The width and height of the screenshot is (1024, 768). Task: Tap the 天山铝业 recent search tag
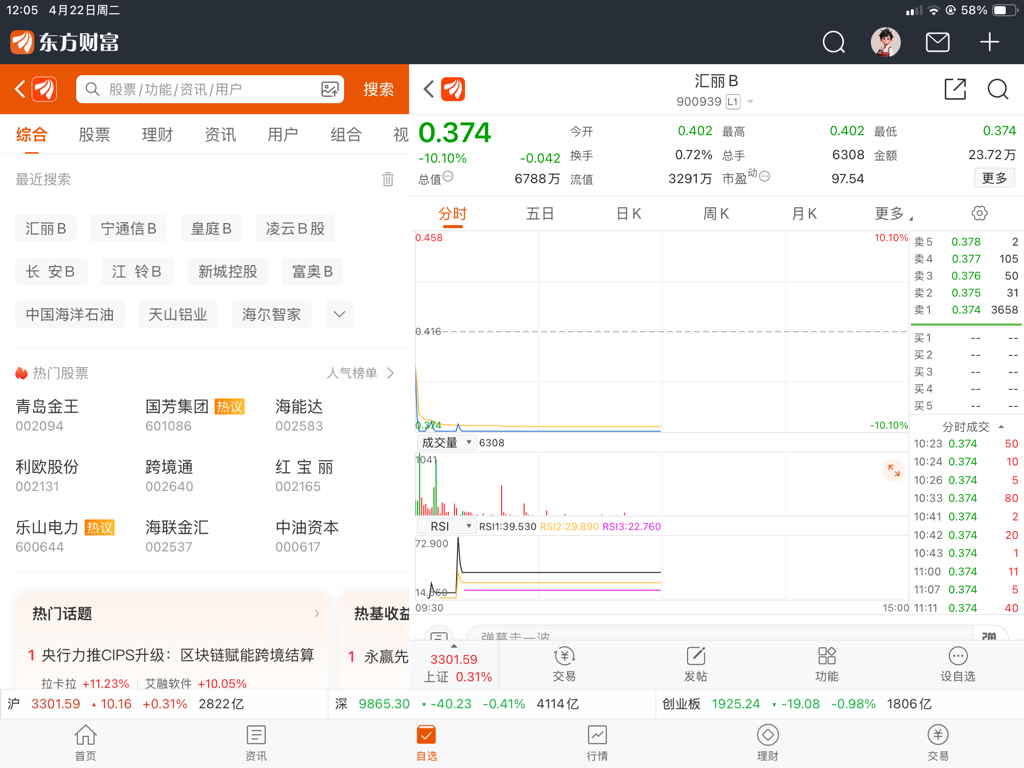178,314
